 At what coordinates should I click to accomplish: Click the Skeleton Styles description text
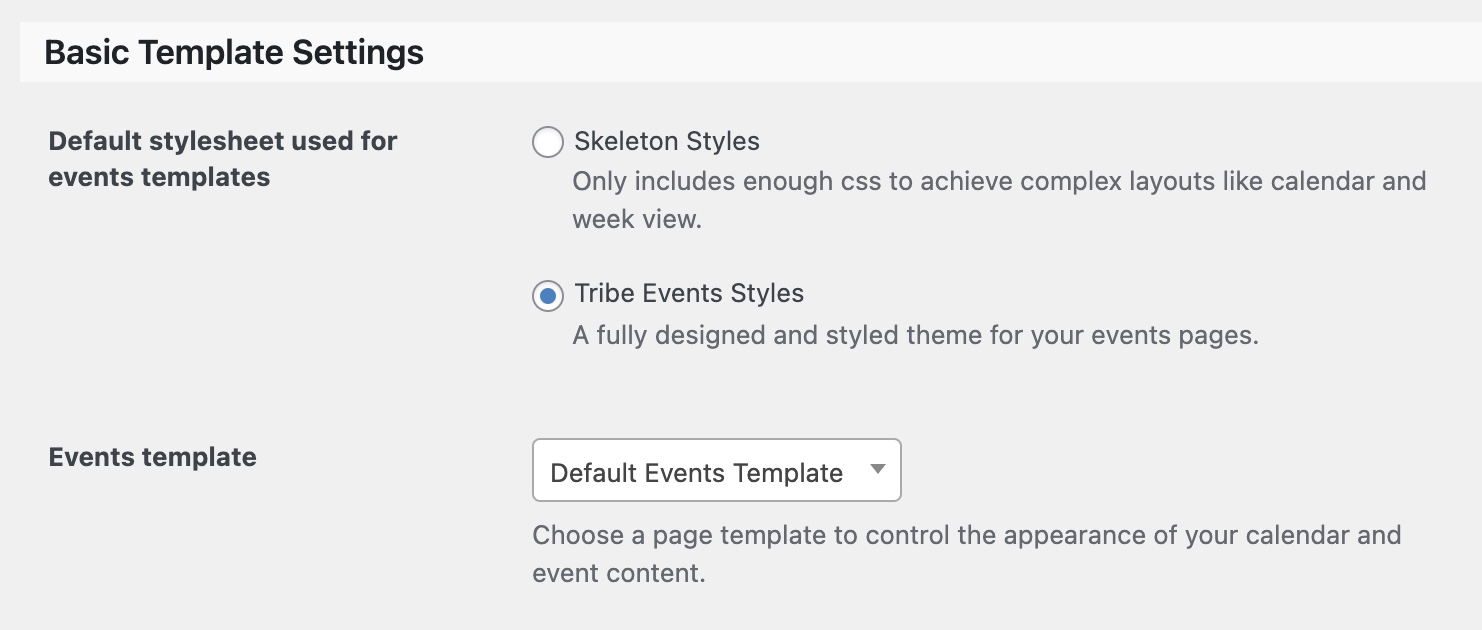pos(998,199)
